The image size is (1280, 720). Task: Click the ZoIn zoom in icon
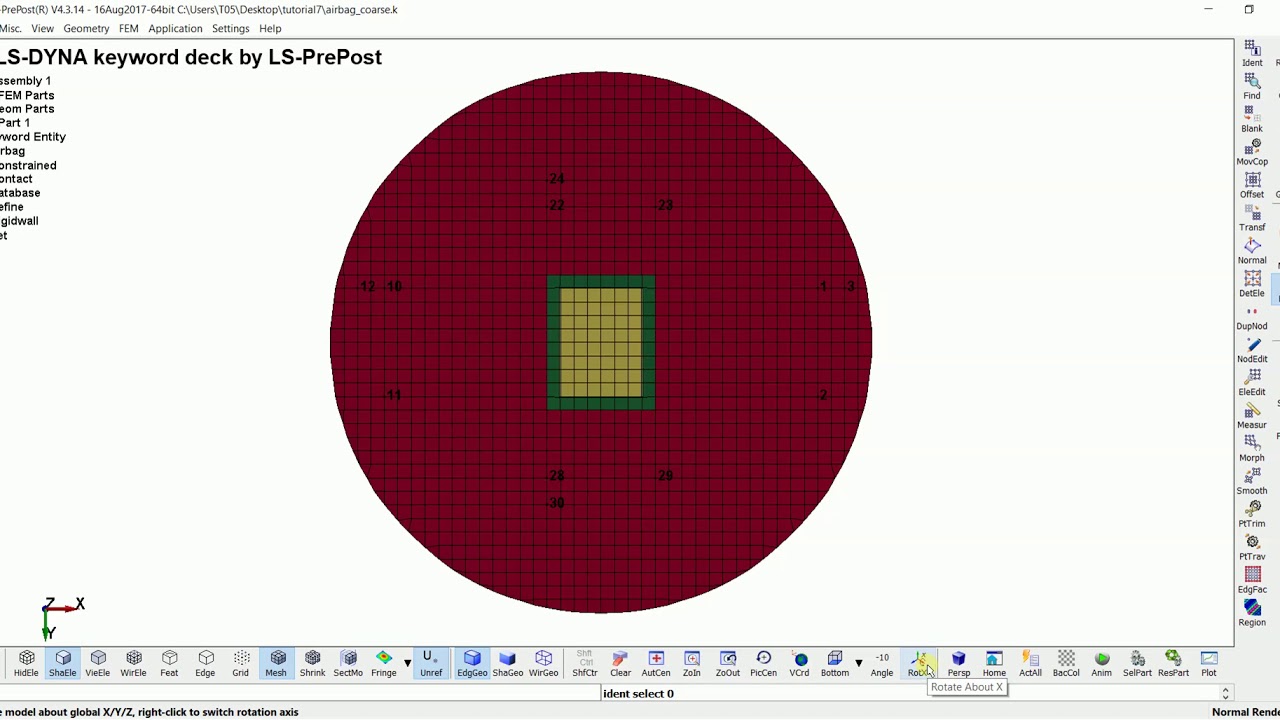coord(692,663)
